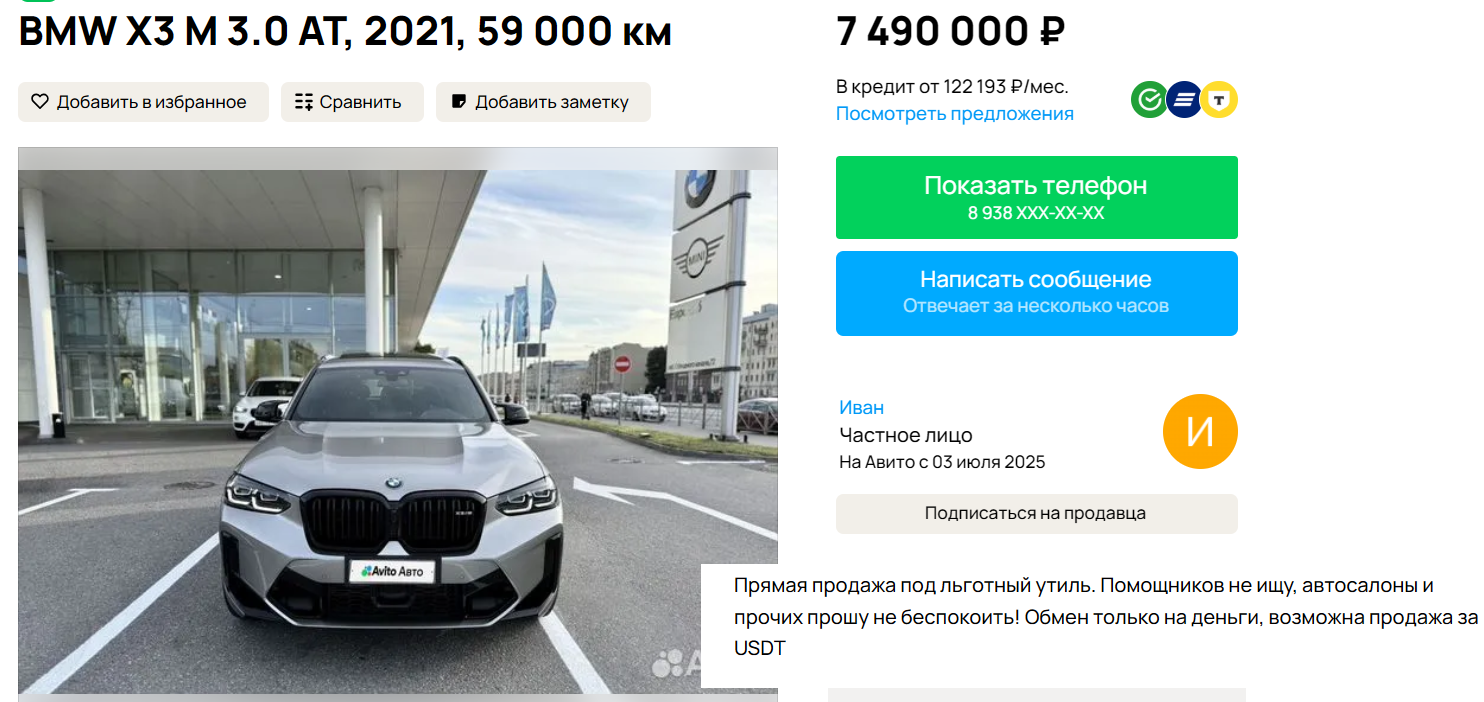Open the green Sber bank offer icon
1484x702 pixels.
[1149, 99]
